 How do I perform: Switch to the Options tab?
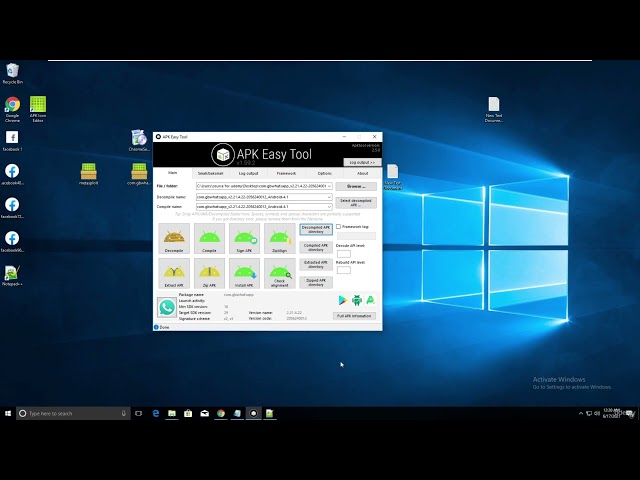(324, 173)
